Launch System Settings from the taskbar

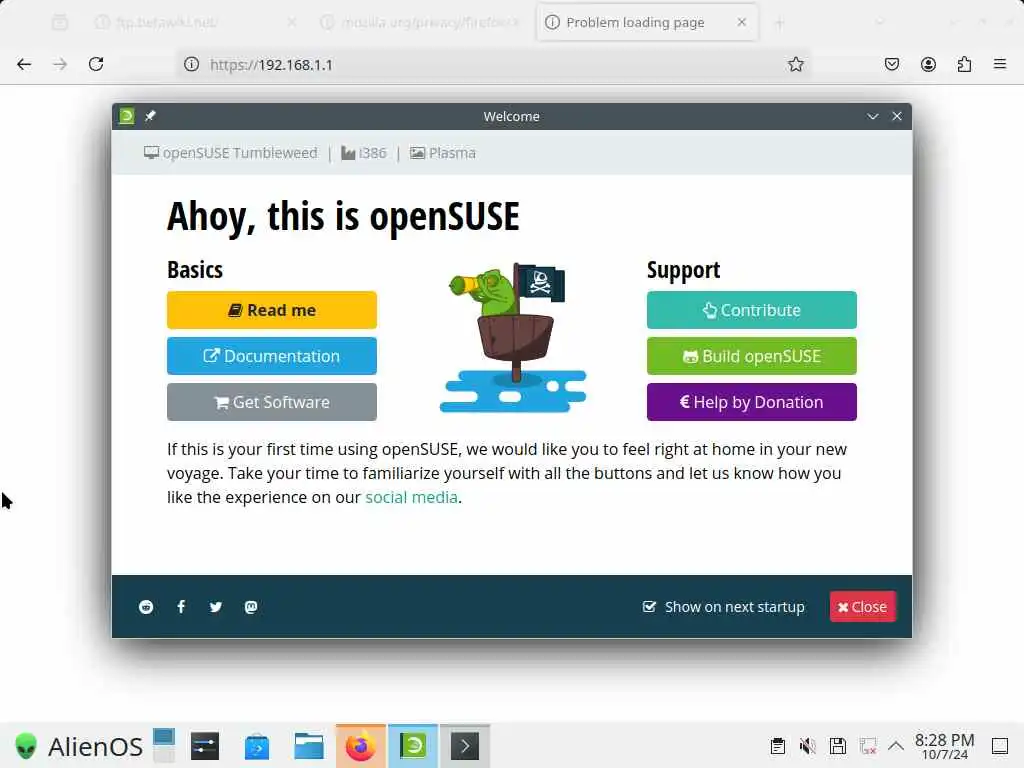pos(205,746)
